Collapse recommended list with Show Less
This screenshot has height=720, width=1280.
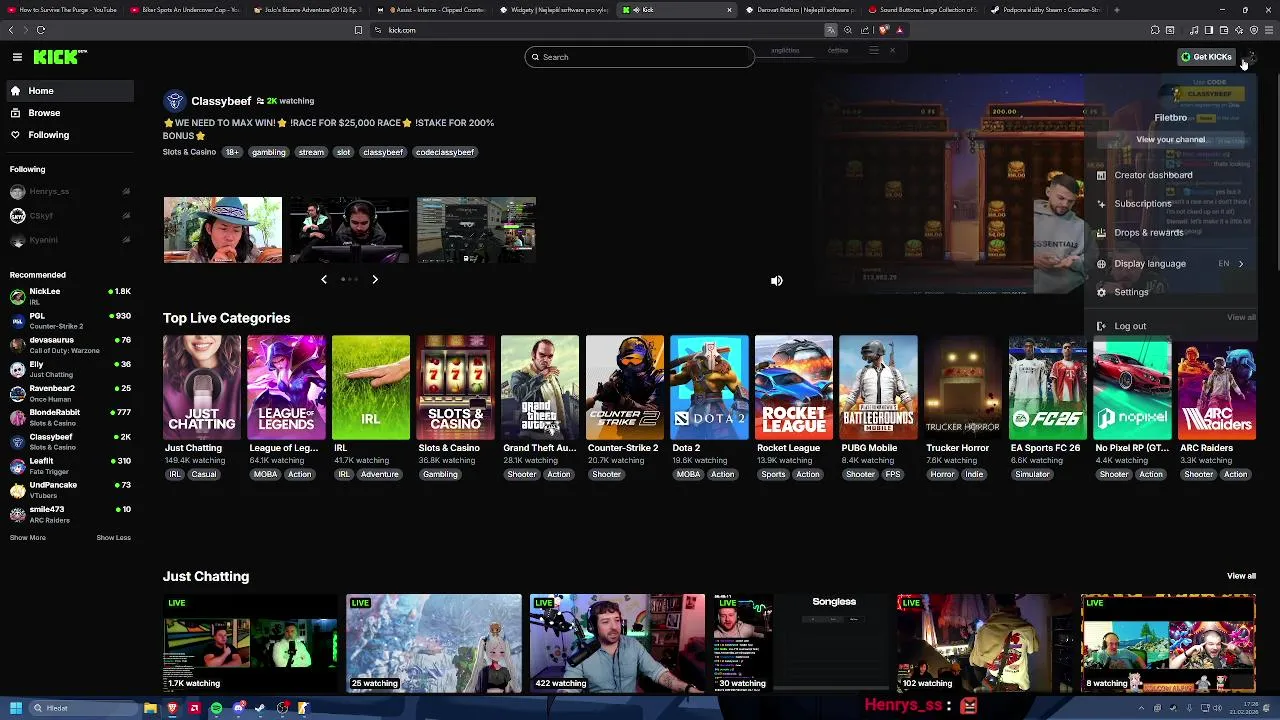tap(113, 538)
